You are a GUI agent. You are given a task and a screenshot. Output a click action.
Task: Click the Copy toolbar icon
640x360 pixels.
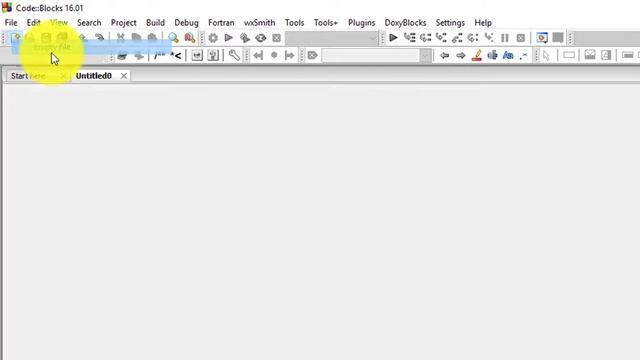pos(136,38)
